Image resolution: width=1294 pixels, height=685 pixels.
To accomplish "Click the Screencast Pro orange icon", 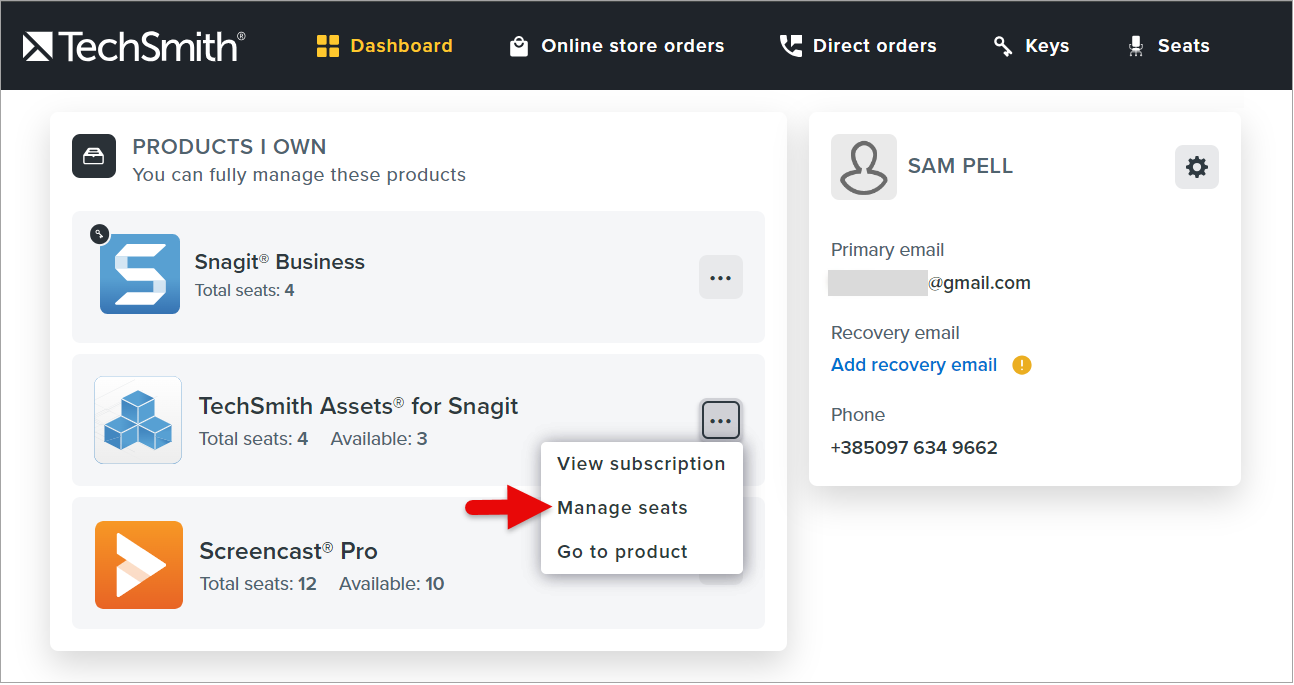I will [139, 565].
